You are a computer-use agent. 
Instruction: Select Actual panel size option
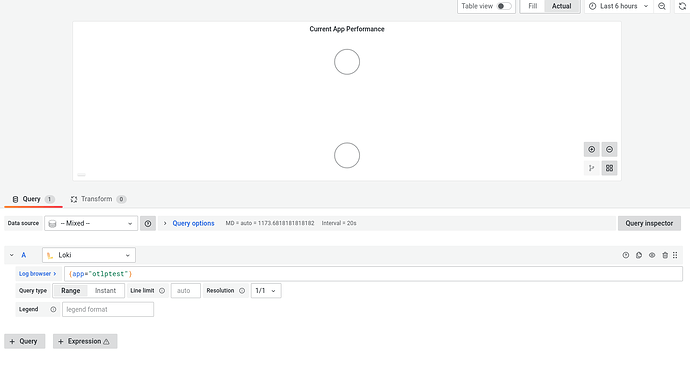coord(562,6)
